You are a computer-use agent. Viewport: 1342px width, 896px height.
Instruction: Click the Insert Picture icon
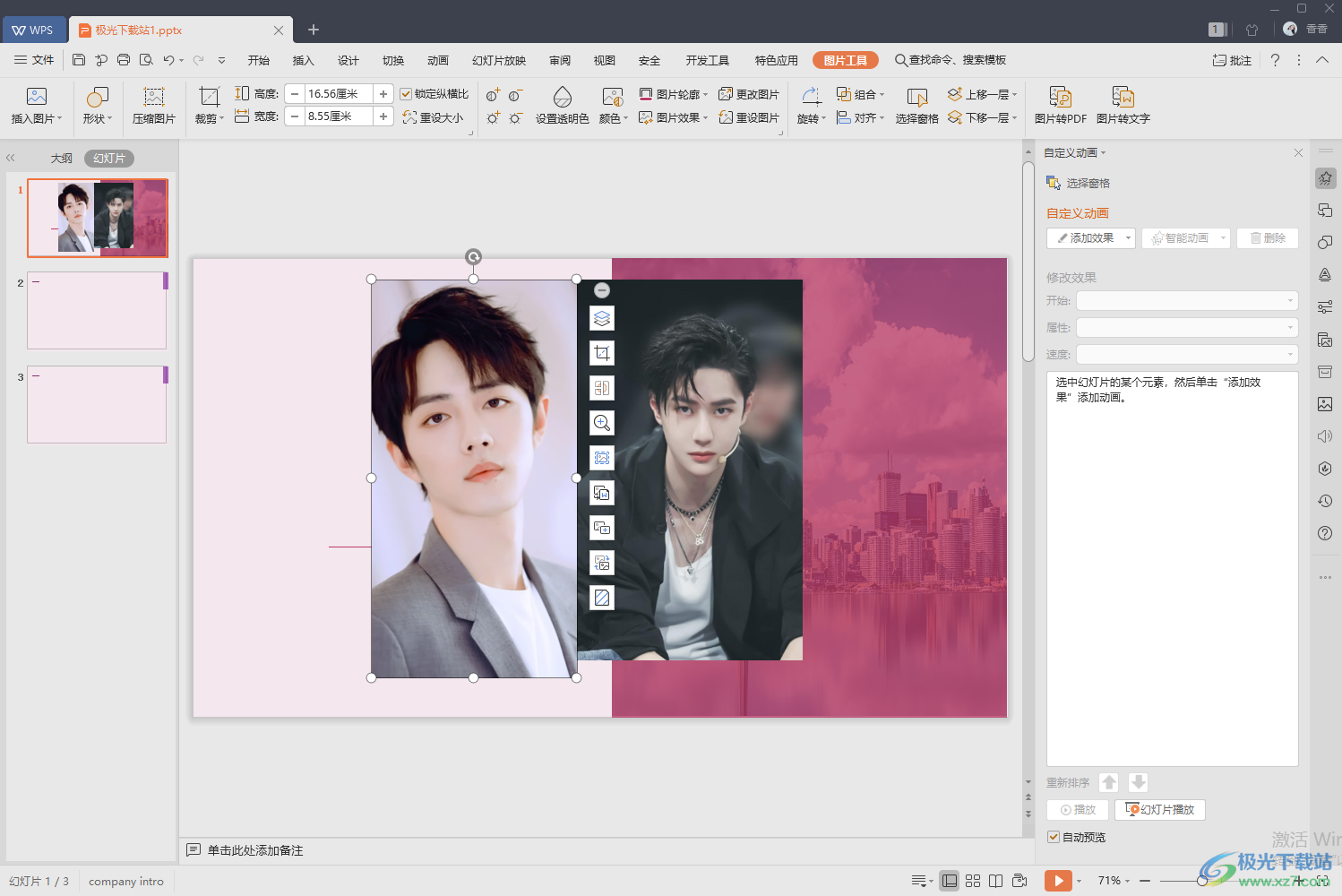[37, 97]
